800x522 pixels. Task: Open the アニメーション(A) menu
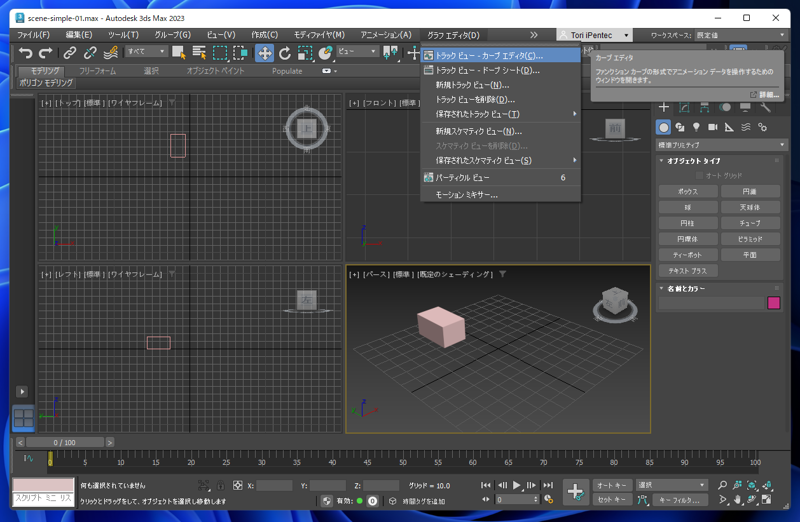385,35
